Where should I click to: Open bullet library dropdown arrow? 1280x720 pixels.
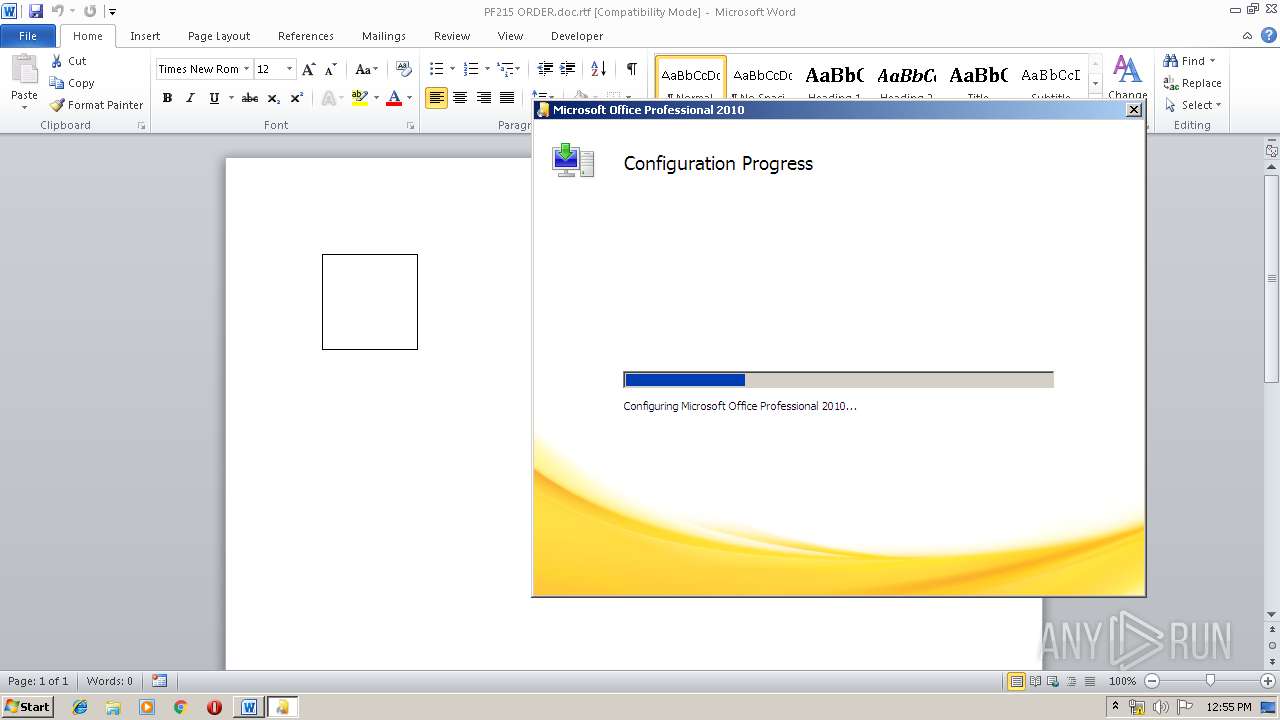[x=452, y=69]
